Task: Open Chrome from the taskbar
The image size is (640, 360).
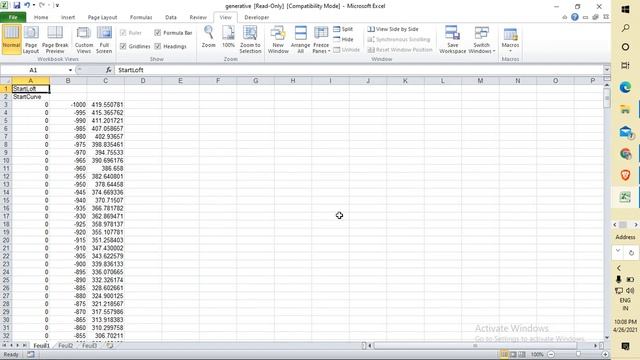Action: pyautogui.click(x=625, y=153)
